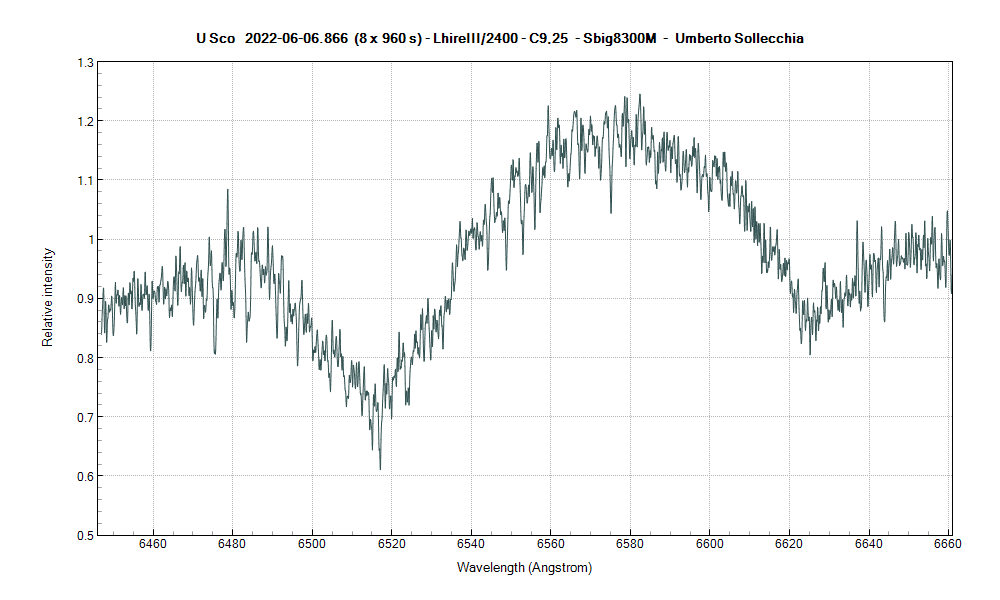Click the 0.6 y-axis tick label

coord(85,476)
